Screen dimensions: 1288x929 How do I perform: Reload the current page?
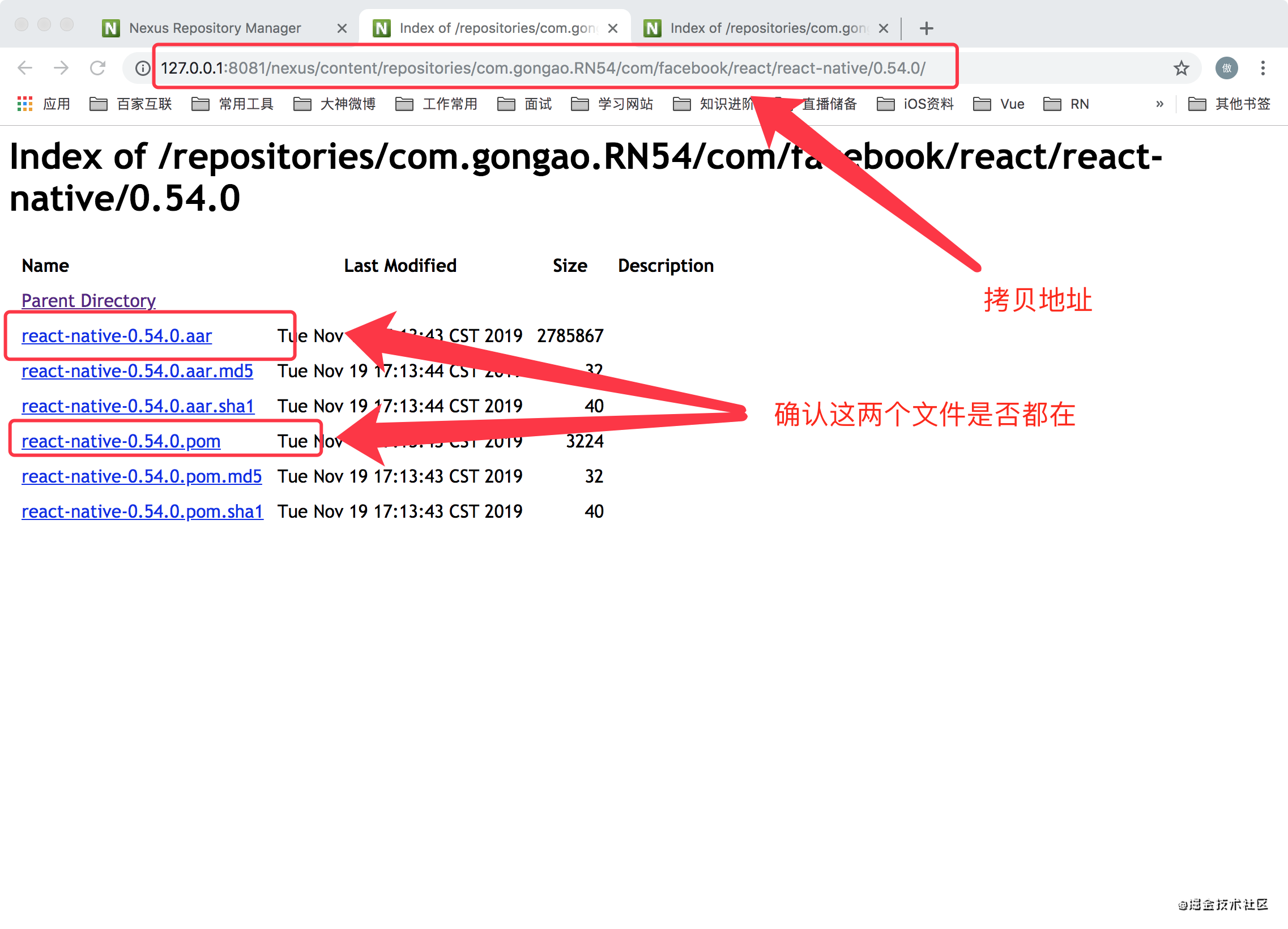pyautogui.click(x=97, y=68)
